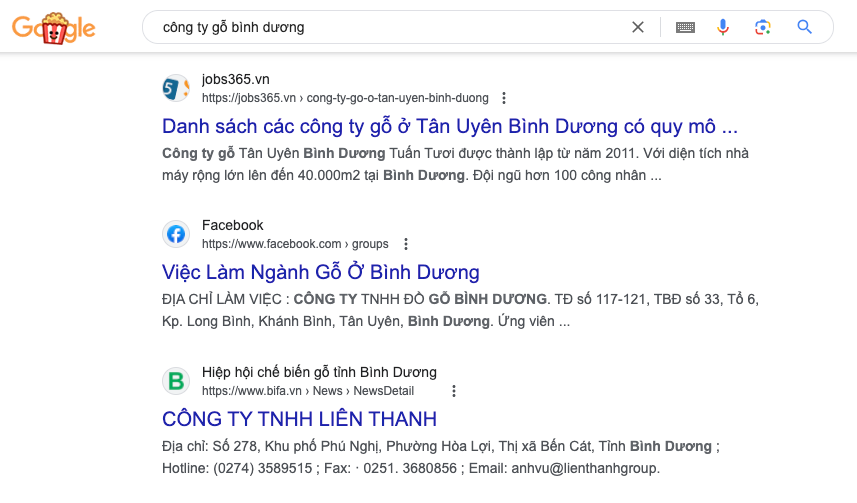This screenshot has width=857, height=503.
Task: Click snippet text starting ĐỊA CHỈ LÀM VIỆC
Action: [460, 310]
